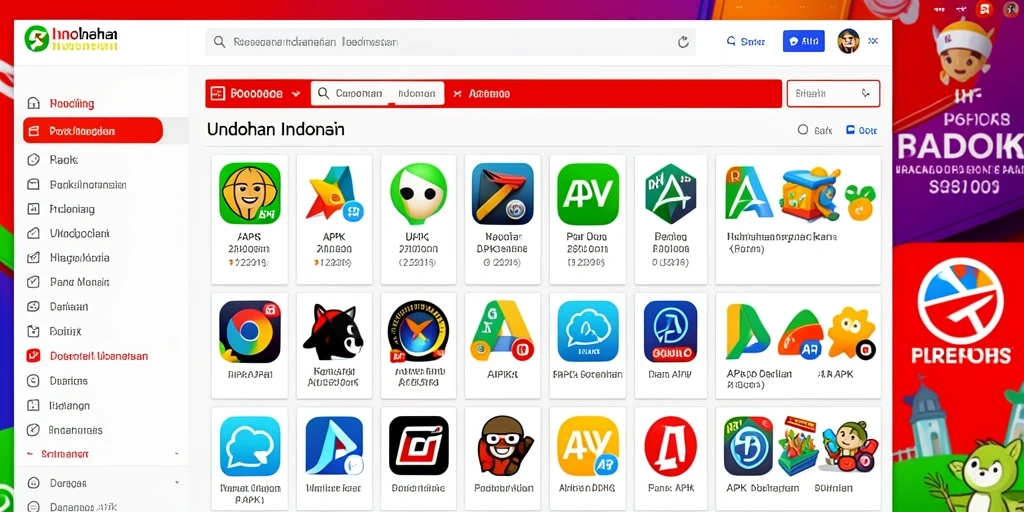Open the dark green hexagon A icon
Viewport: 1024px width, 512px height.
coord(670,193)
